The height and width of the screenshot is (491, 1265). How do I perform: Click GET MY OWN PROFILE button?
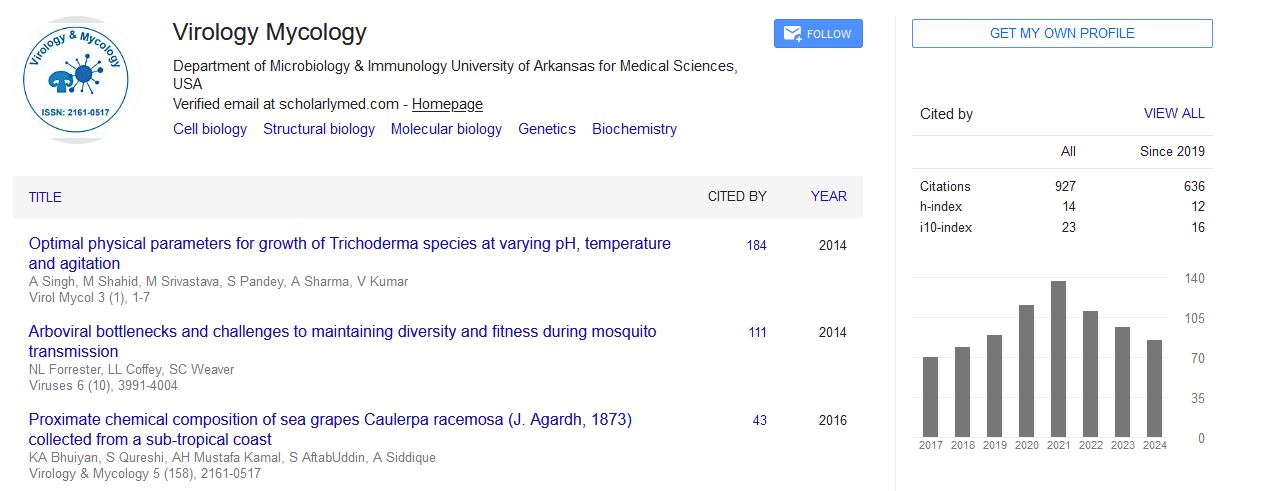tap(1061, 33)
